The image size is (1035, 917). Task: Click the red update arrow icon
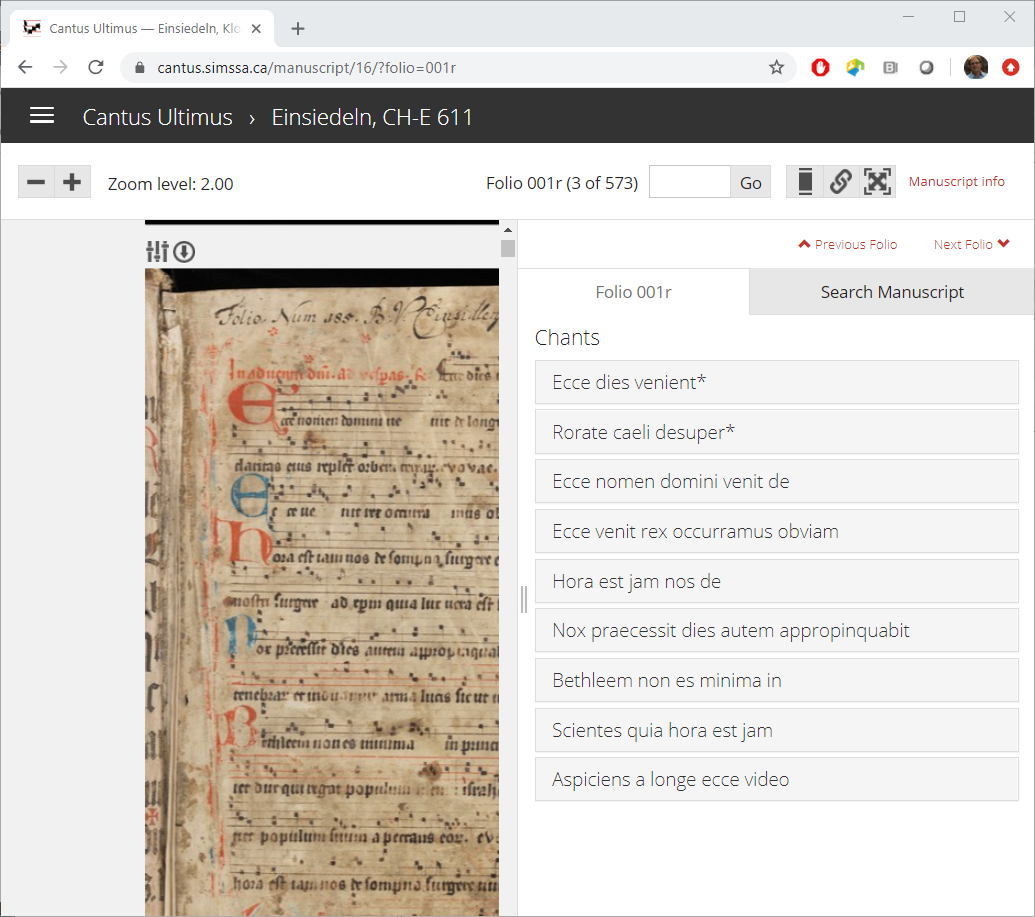click(x=1011, y=67)
